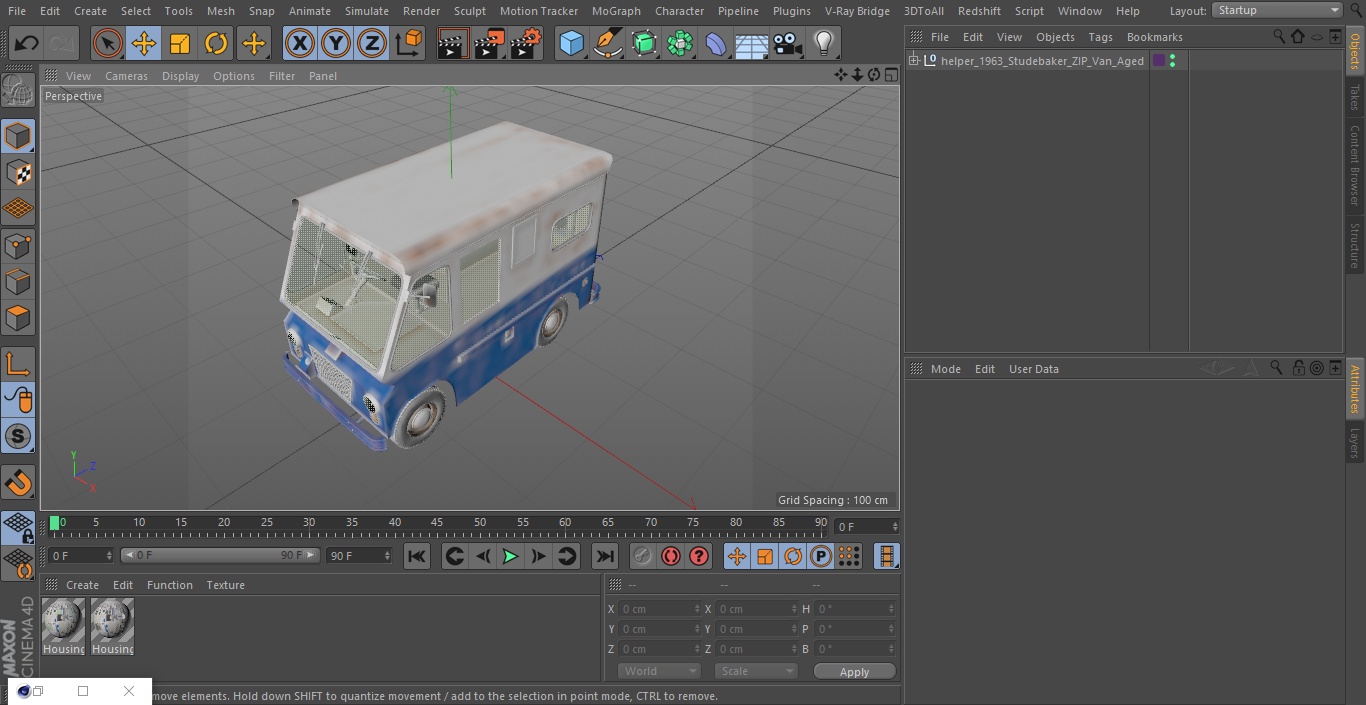This screenshot has height=705, width=1366.
Task: Render the active view
Action: [452, 43]
